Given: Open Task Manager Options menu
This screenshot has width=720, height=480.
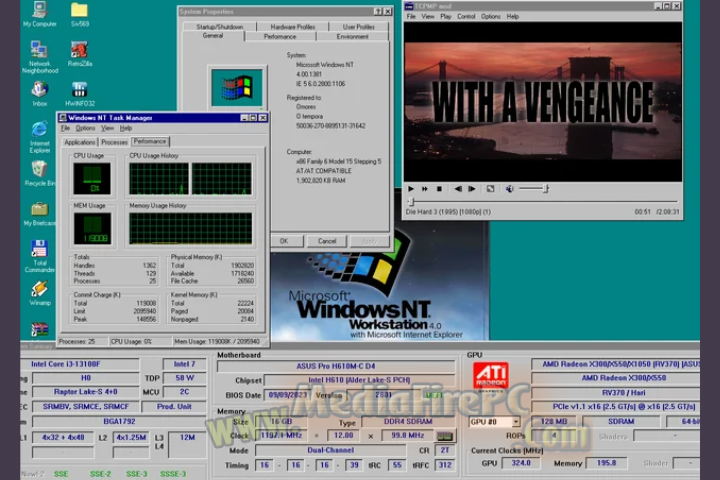Looking at the screenshot, I should click(85, 128).
